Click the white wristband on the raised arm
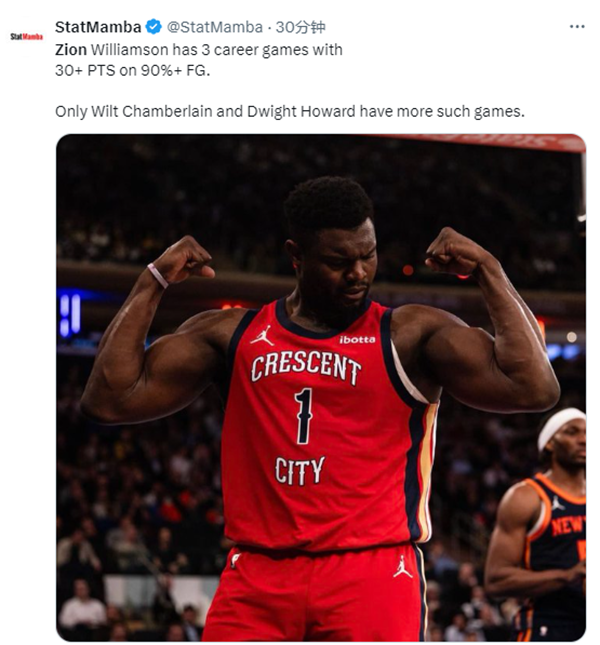The image size is (600, 645). [x=158, y=275]
